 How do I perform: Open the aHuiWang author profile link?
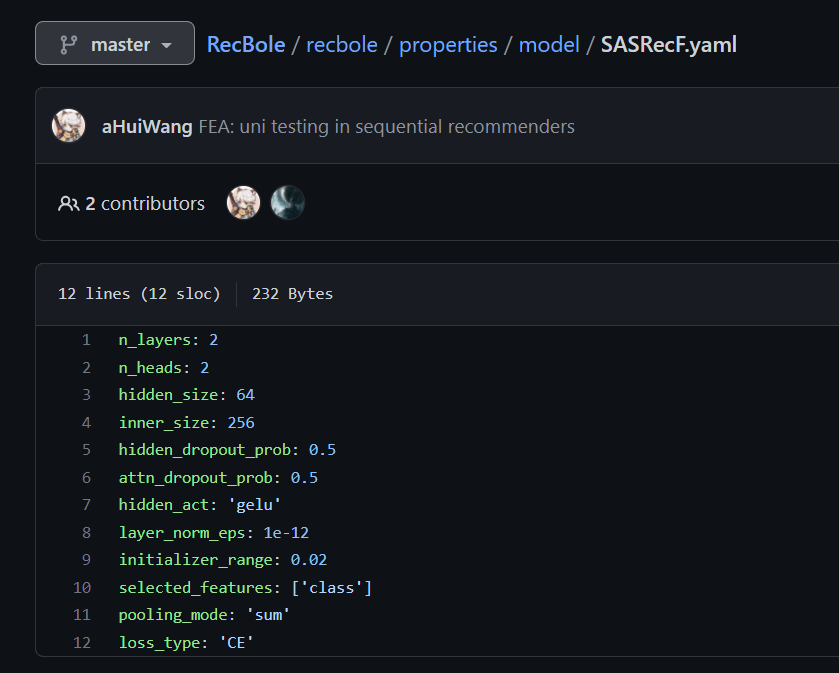tap(147, 127)
